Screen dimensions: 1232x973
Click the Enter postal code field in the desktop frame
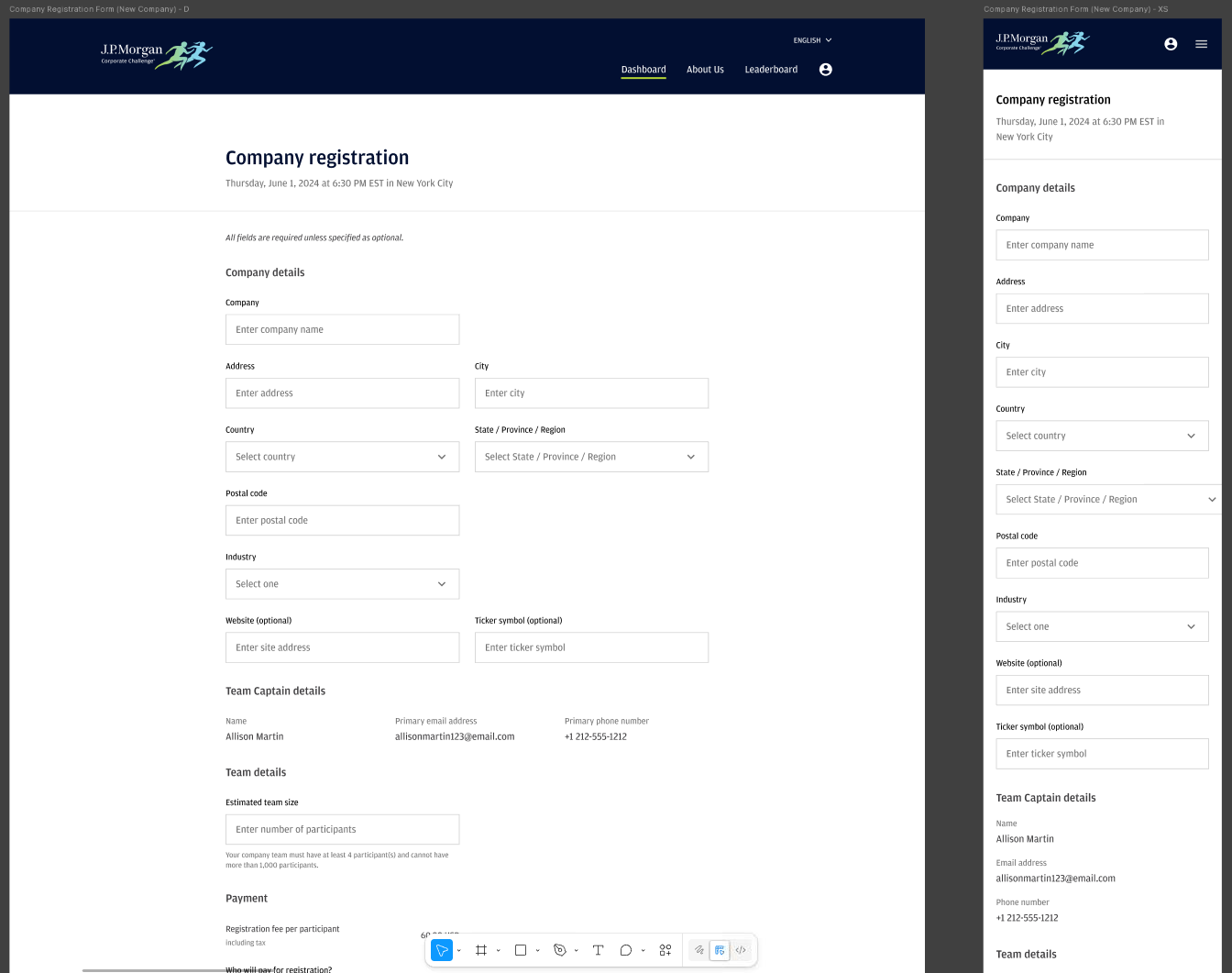coord(342,520)
